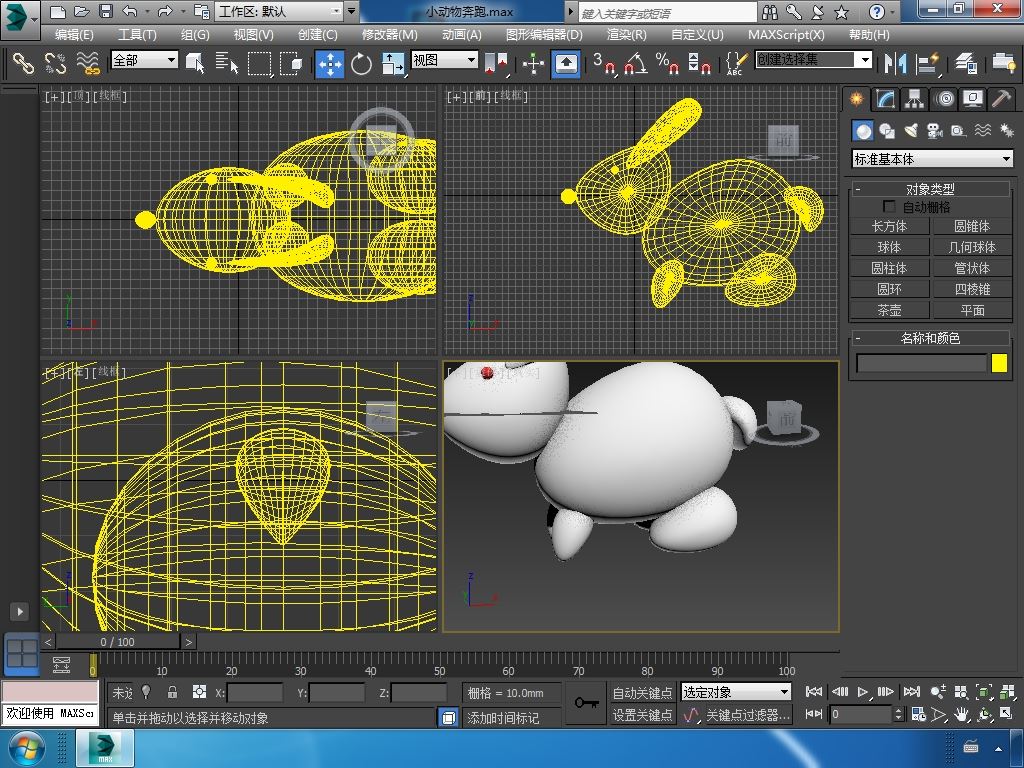Screen dimensions: 1024x768
Task: Toggle the 3D Snaps button
Action: tap(604, 63)
